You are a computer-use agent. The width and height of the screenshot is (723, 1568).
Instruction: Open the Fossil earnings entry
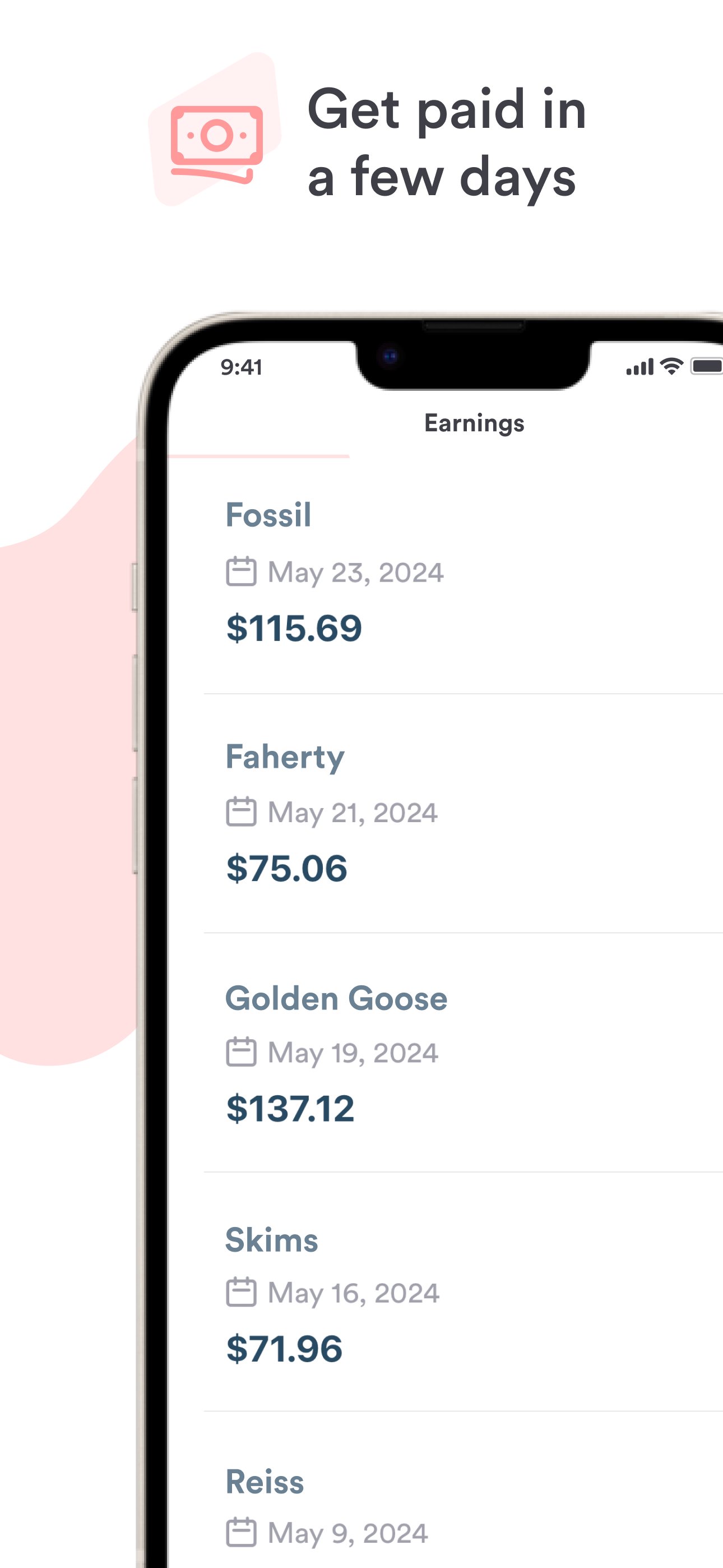268,515
